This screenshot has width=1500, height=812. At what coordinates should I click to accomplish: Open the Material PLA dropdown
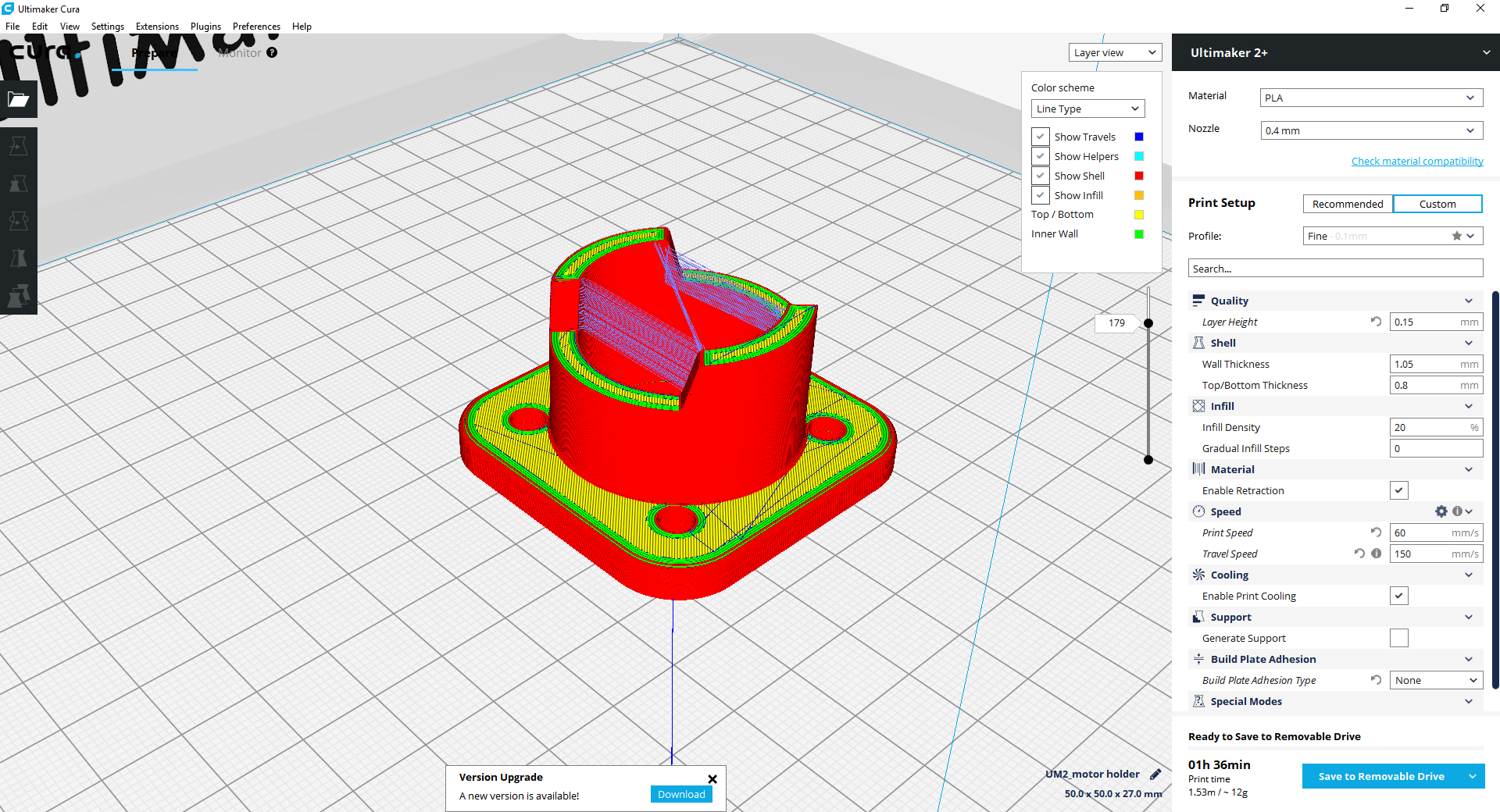(1372, 98)
